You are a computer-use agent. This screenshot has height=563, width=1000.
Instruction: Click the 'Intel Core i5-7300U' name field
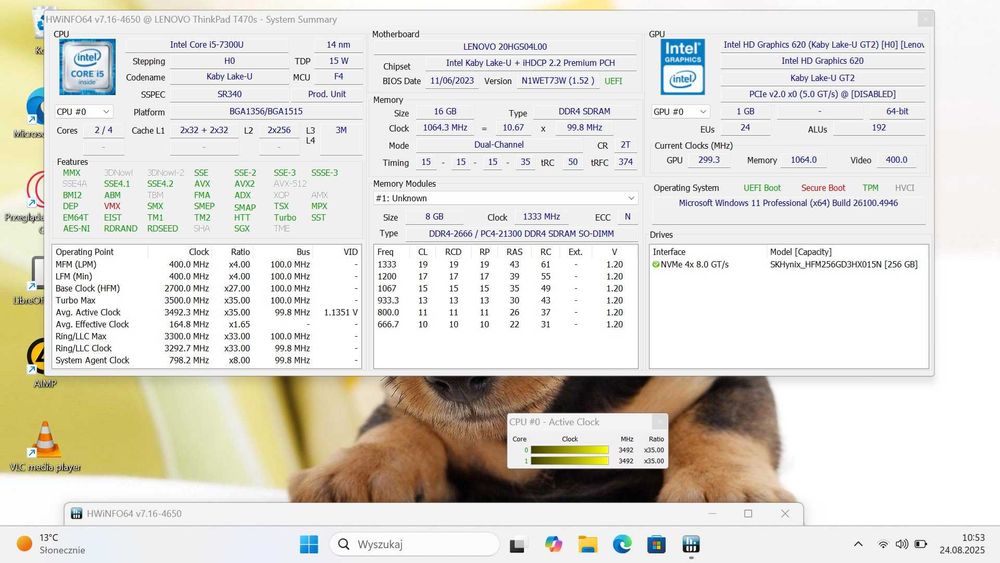coord(207,45)
